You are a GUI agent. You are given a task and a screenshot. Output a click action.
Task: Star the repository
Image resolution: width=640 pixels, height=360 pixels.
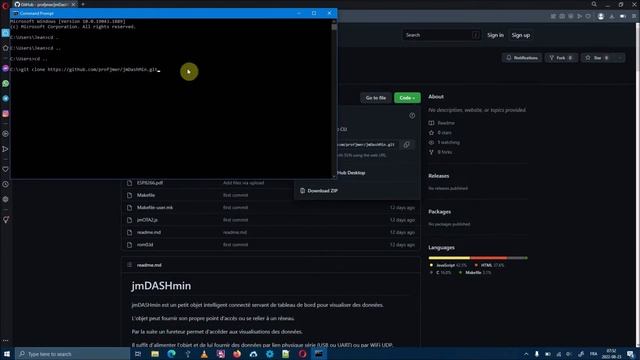tap(597, 58)
